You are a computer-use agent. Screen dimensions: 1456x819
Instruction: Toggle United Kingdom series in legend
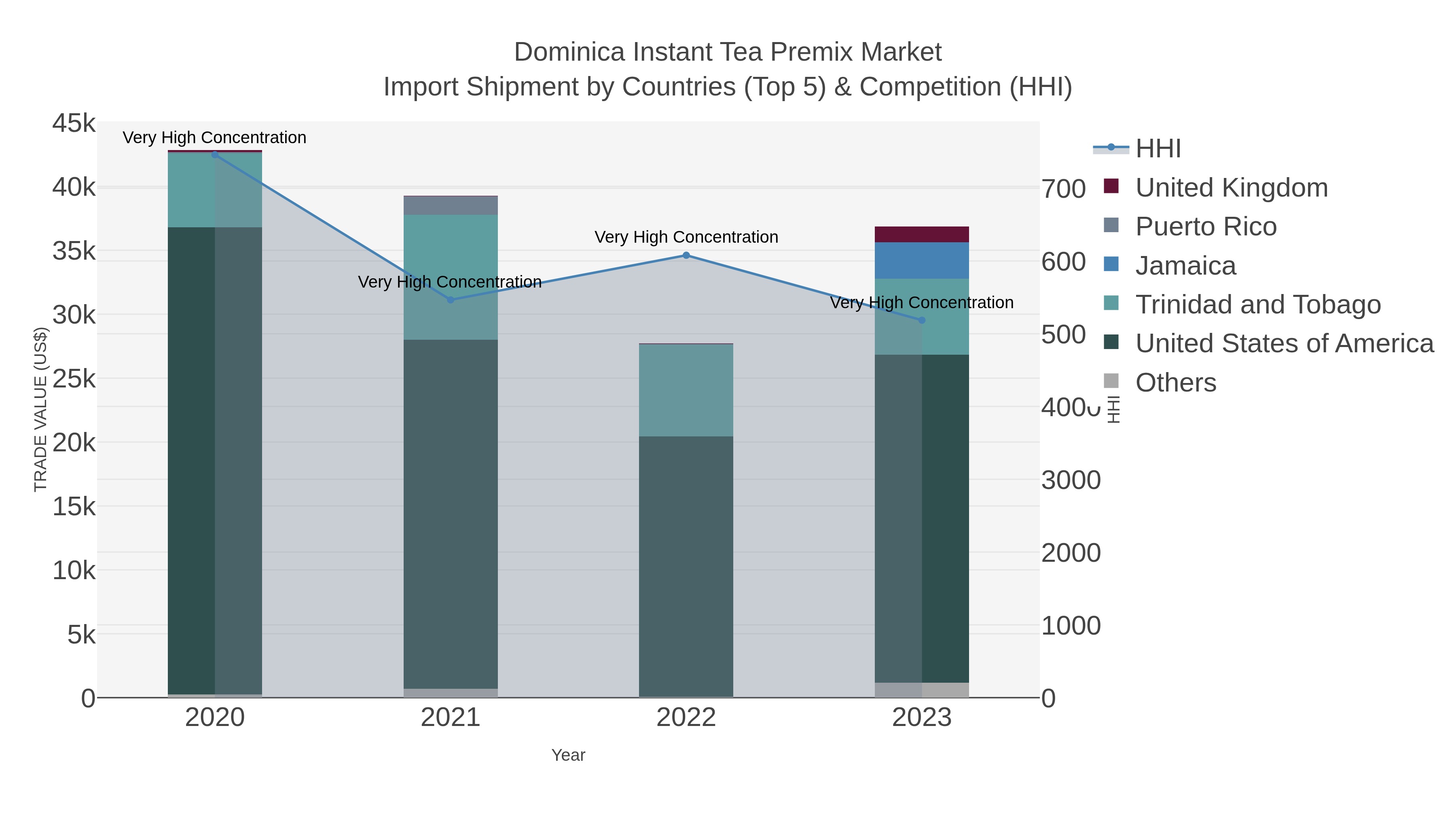tap(1215, 187)
